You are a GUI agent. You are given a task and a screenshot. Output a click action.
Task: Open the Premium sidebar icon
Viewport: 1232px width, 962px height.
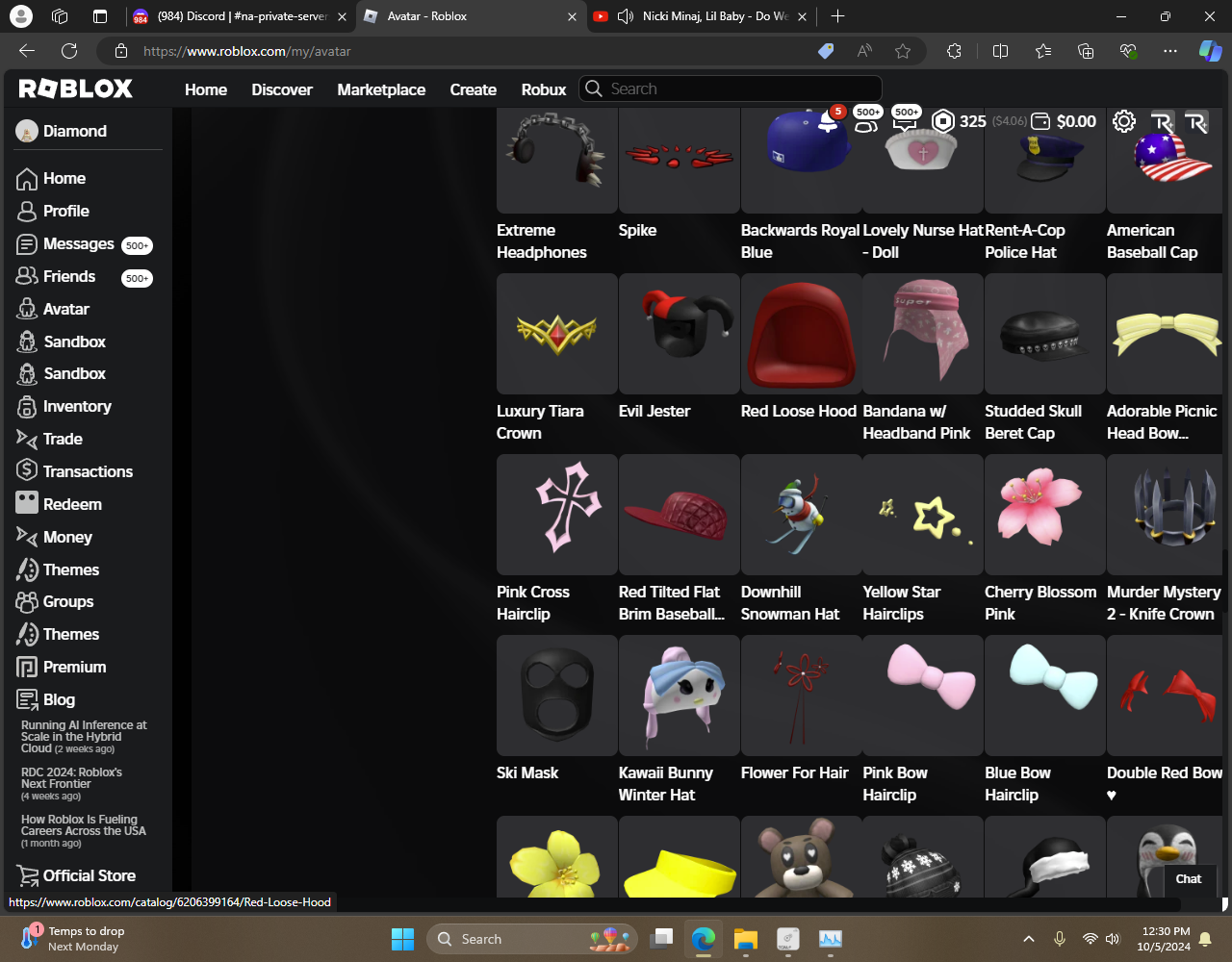pos(27,668)
